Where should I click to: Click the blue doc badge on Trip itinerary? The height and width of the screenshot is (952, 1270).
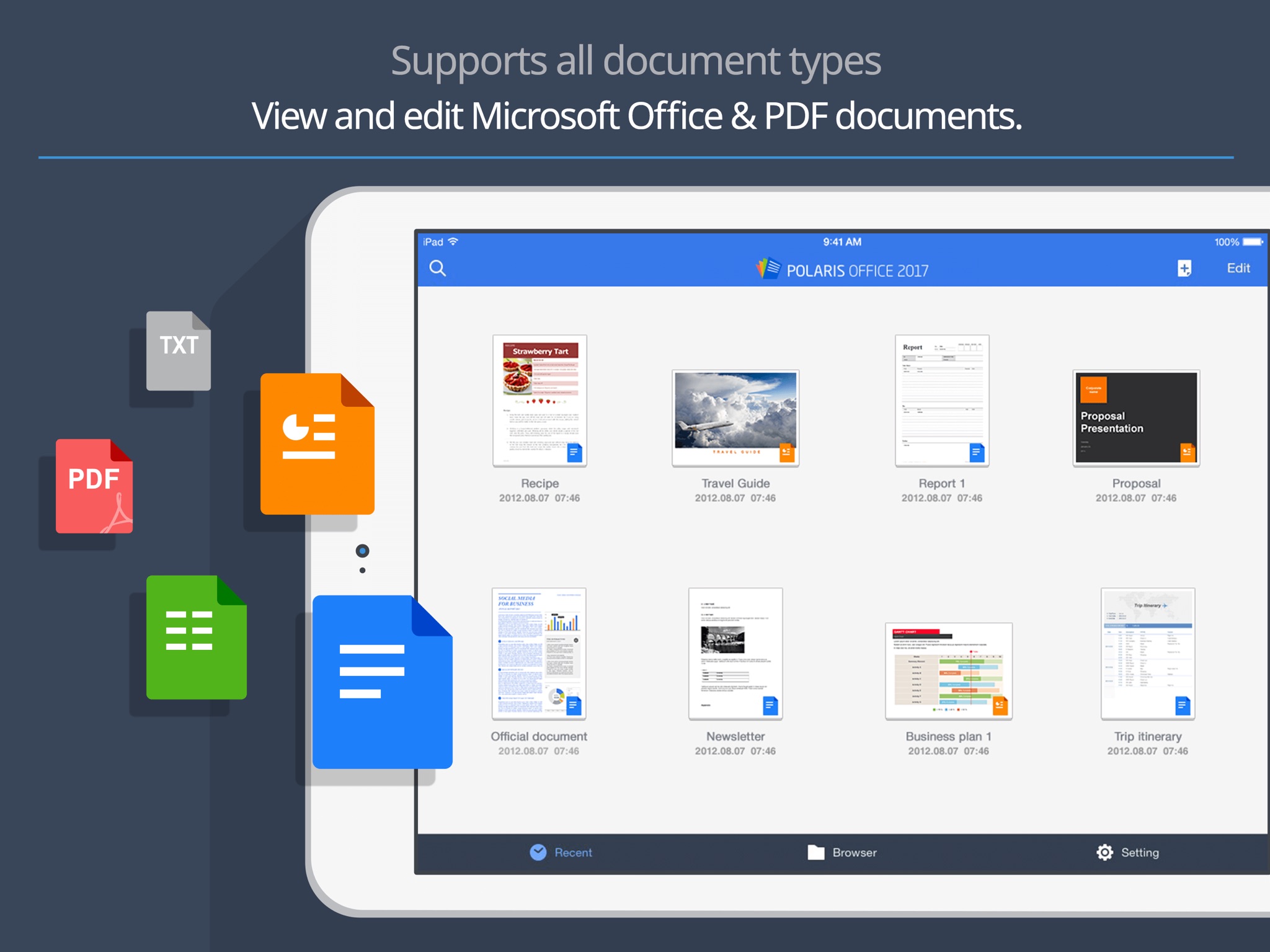click(x=1183, y=706)
